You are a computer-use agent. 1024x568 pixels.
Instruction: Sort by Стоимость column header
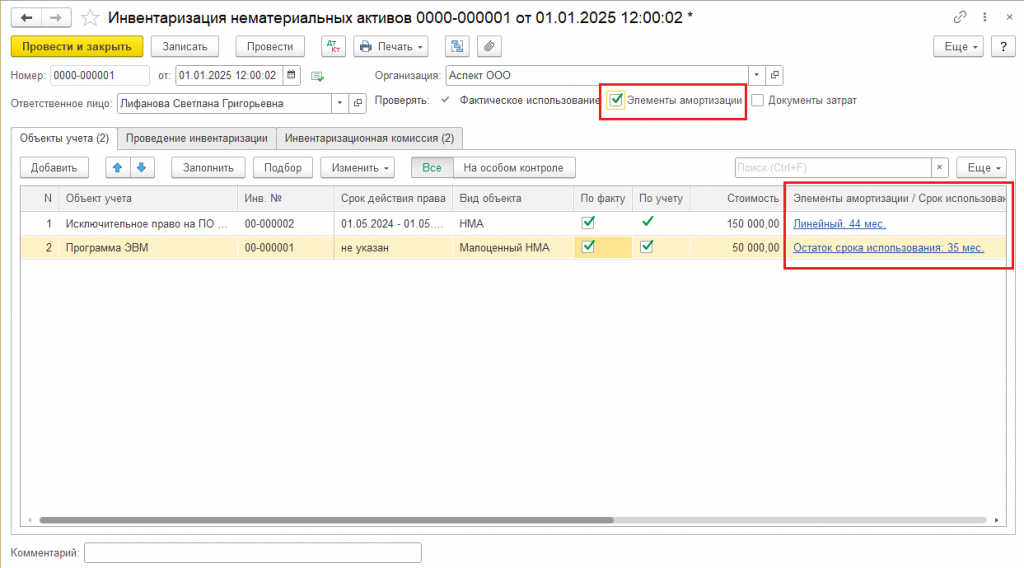pos(738,198)
